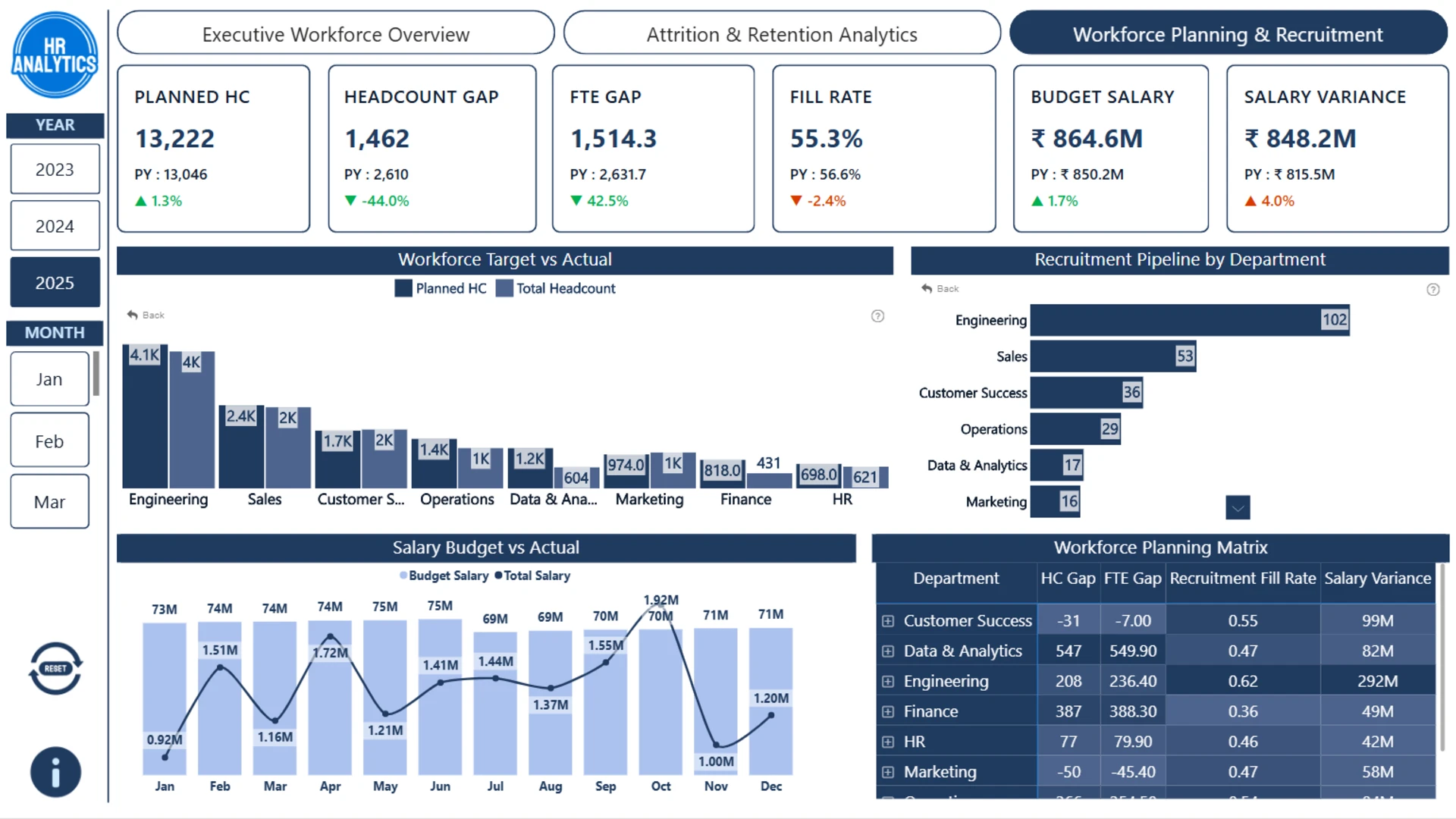This screenshot has width=1456, height=819.
Task: Click the Fill Rate card
Action: point(884,149)
